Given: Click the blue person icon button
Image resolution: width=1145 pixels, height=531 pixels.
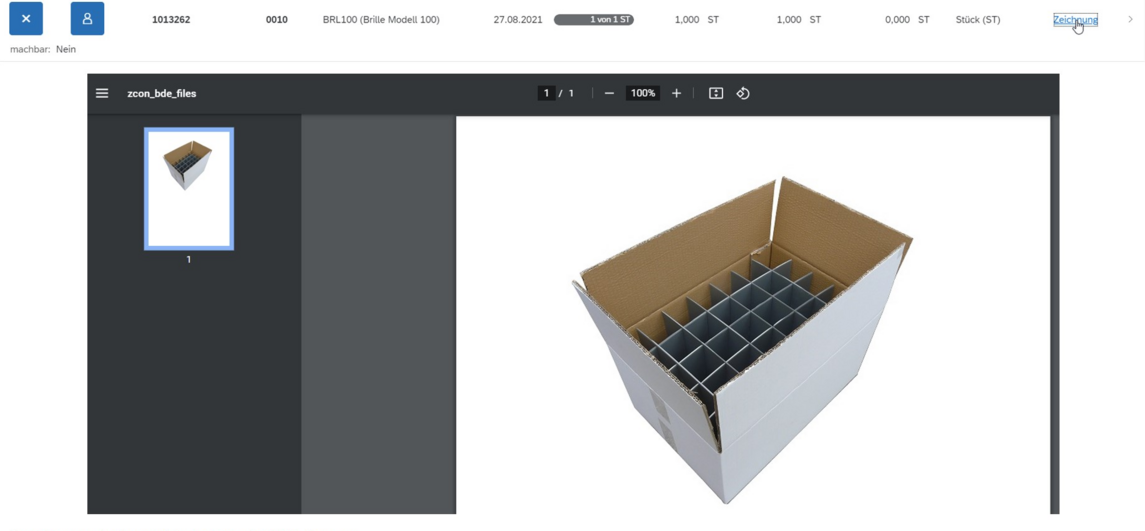Looking at the screenshot, I should 87,19.
